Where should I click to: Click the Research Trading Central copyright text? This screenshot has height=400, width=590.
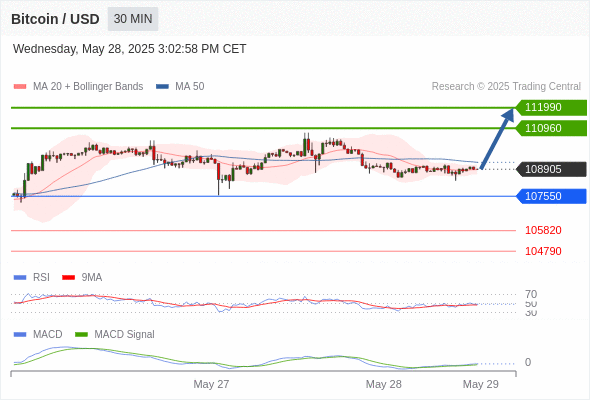click(x=506, y=87)
